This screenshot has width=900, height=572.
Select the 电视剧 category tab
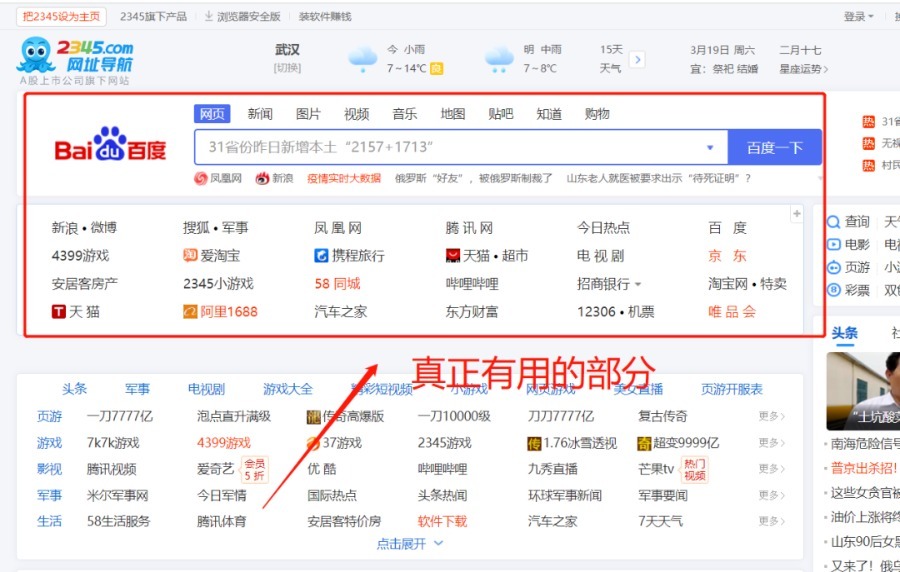pos(206,389)
